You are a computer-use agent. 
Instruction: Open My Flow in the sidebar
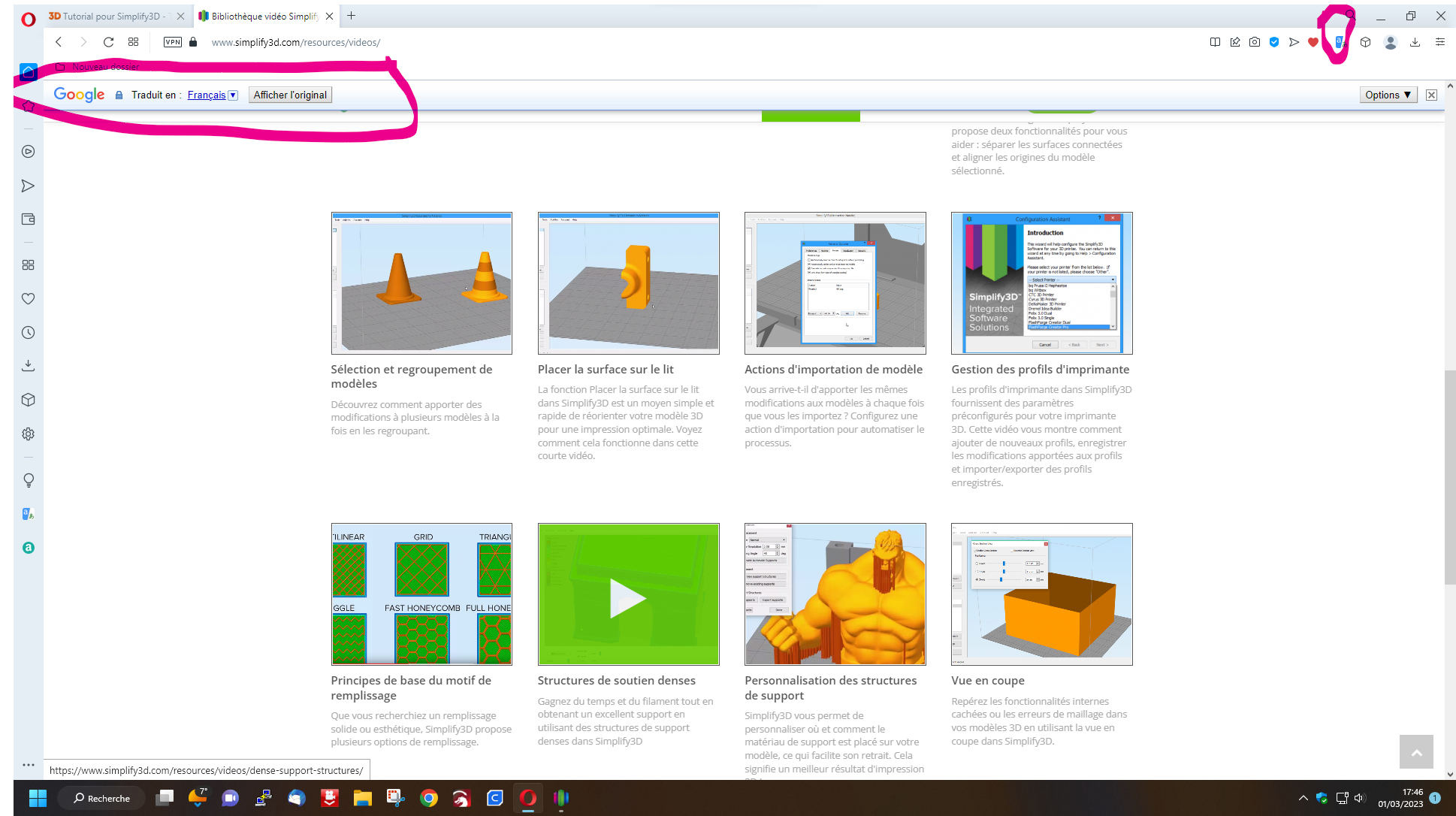pyautogui.click(x=28, y=186)
